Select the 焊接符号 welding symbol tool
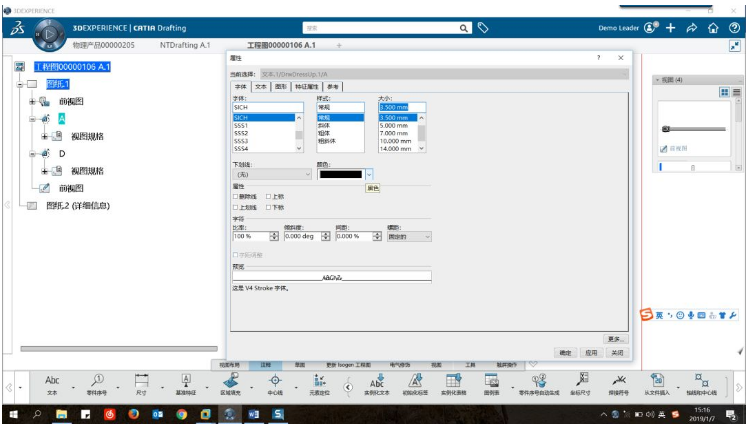Viewport: 749px width, 429px height. pos(619,385)
